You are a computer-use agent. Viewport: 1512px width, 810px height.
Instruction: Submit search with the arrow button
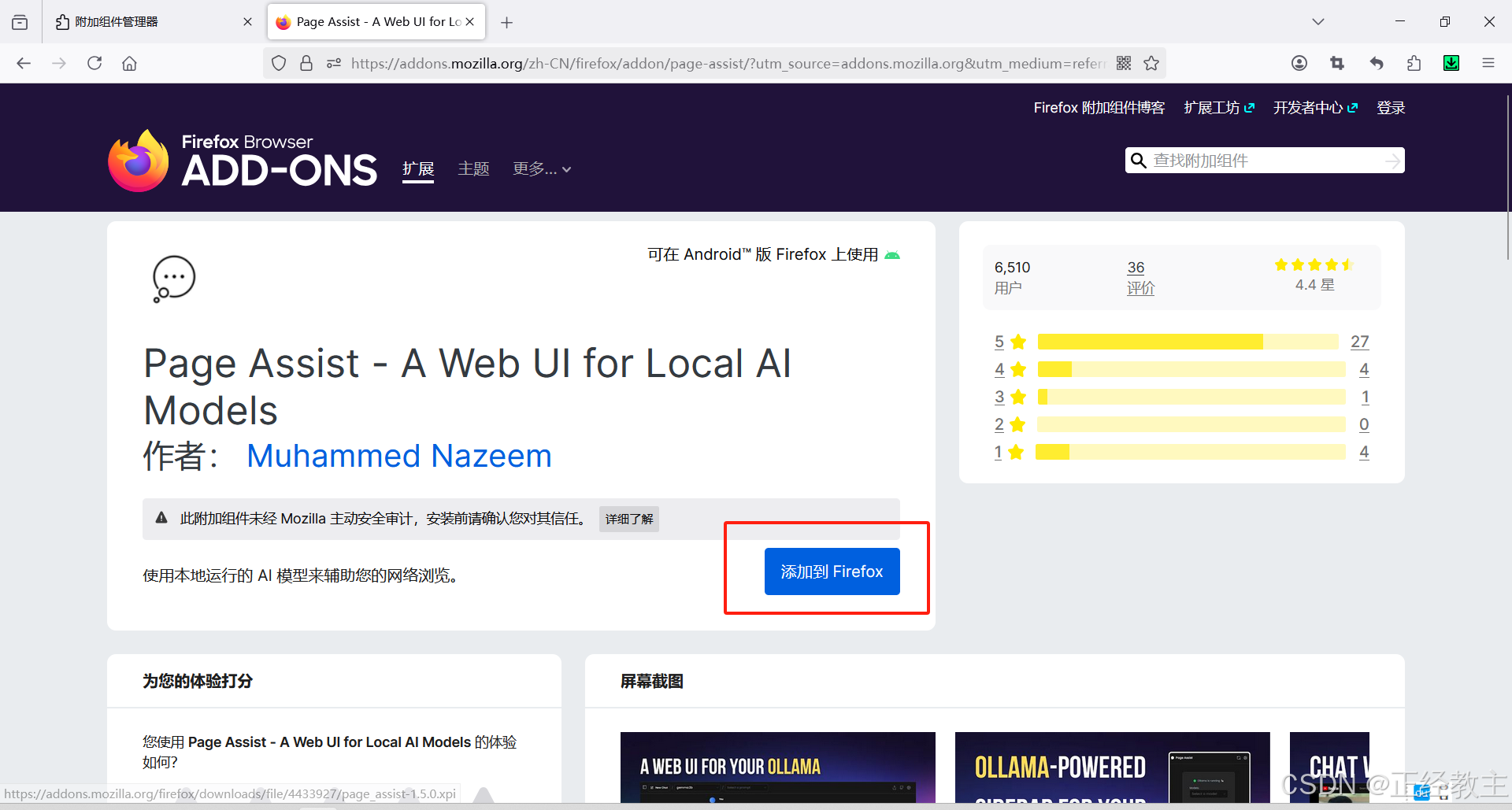pyautogui.click(x=1393, y=161)
